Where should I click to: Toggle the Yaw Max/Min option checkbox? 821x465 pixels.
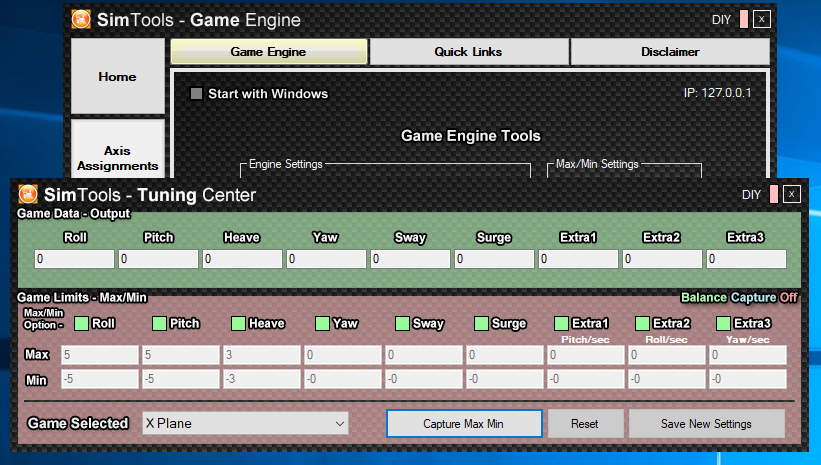(323, 323)
